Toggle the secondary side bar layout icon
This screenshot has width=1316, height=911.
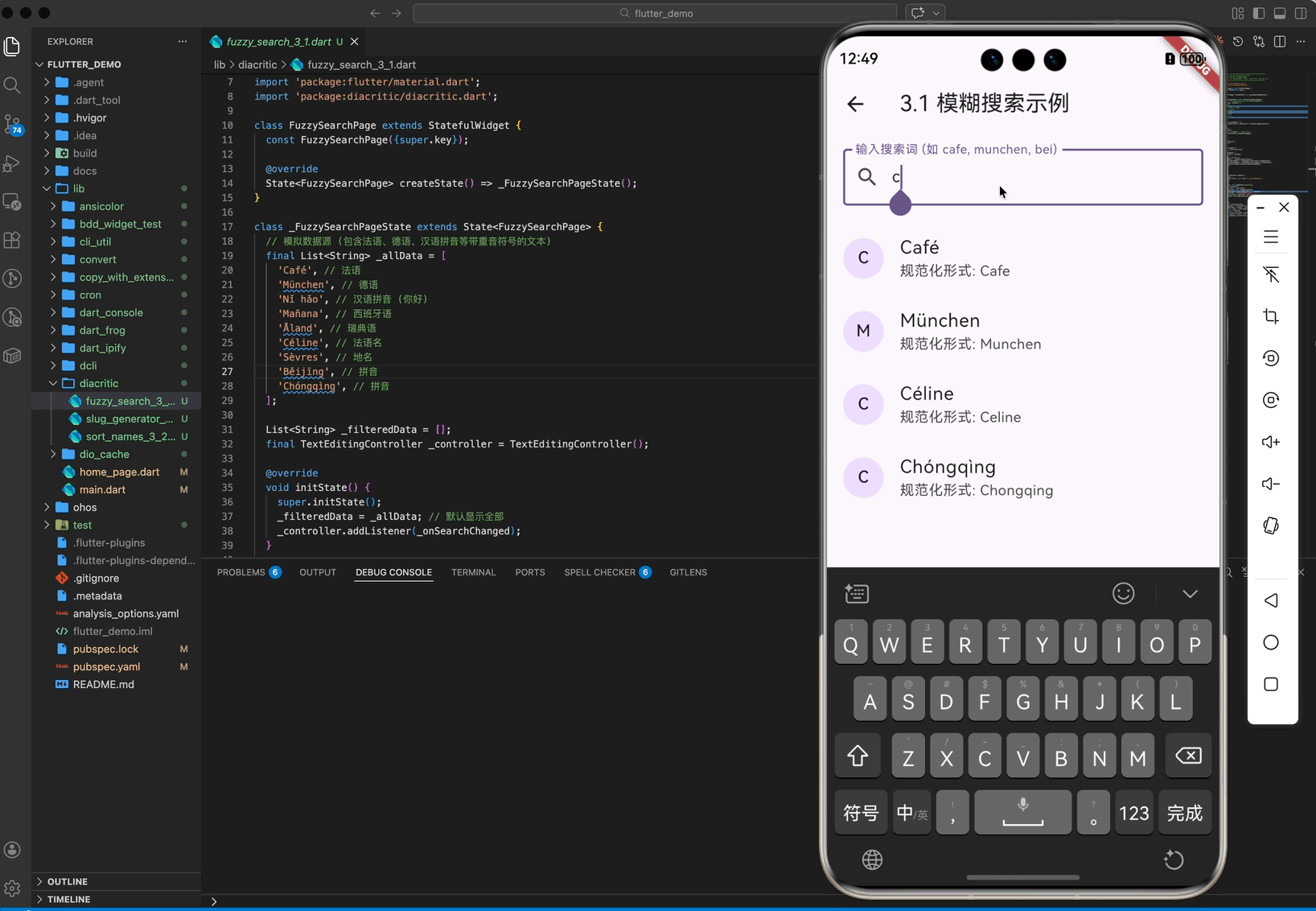1301,13
